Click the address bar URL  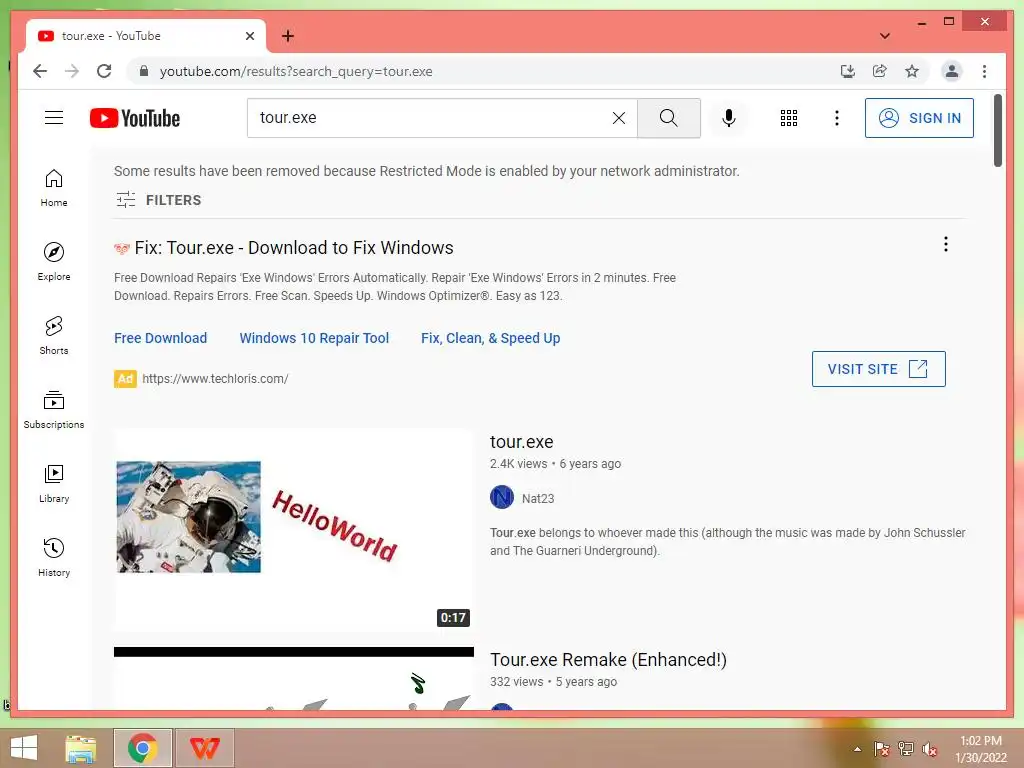tap(296, 71)
